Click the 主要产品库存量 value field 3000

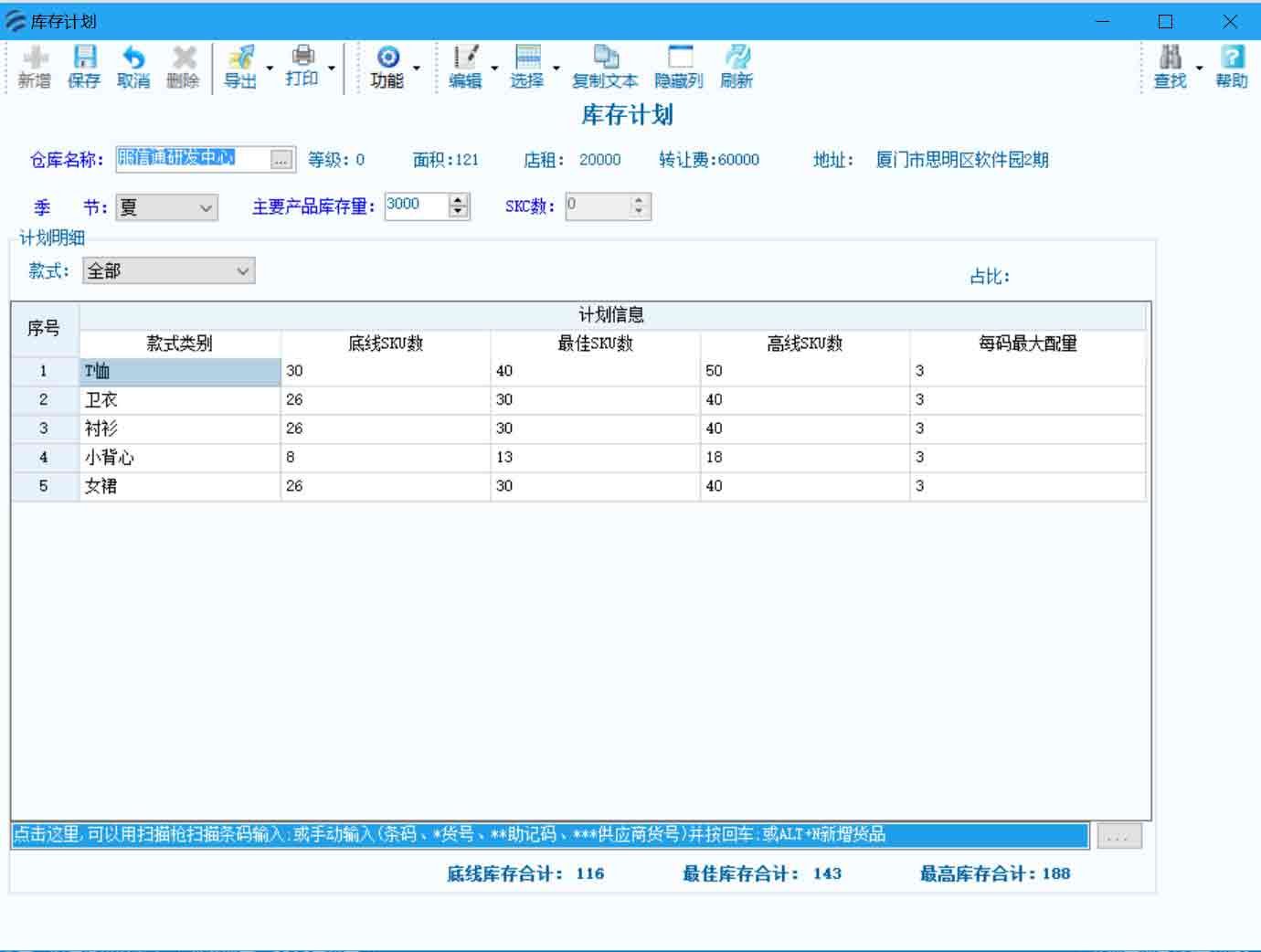[x=417, y=206]
